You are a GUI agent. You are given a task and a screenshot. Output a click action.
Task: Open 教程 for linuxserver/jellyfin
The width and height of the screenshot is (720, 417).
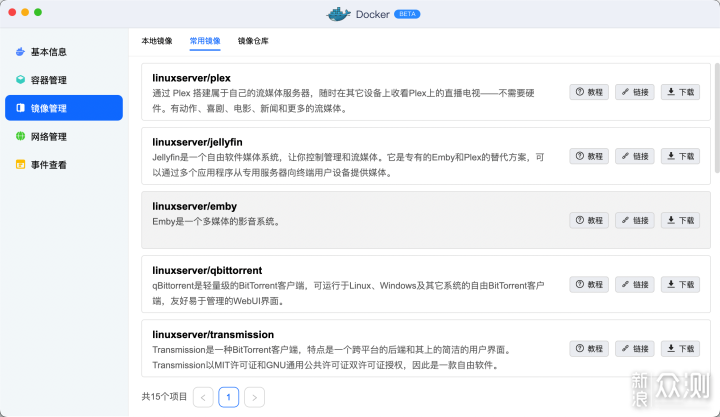click(589, 156)
